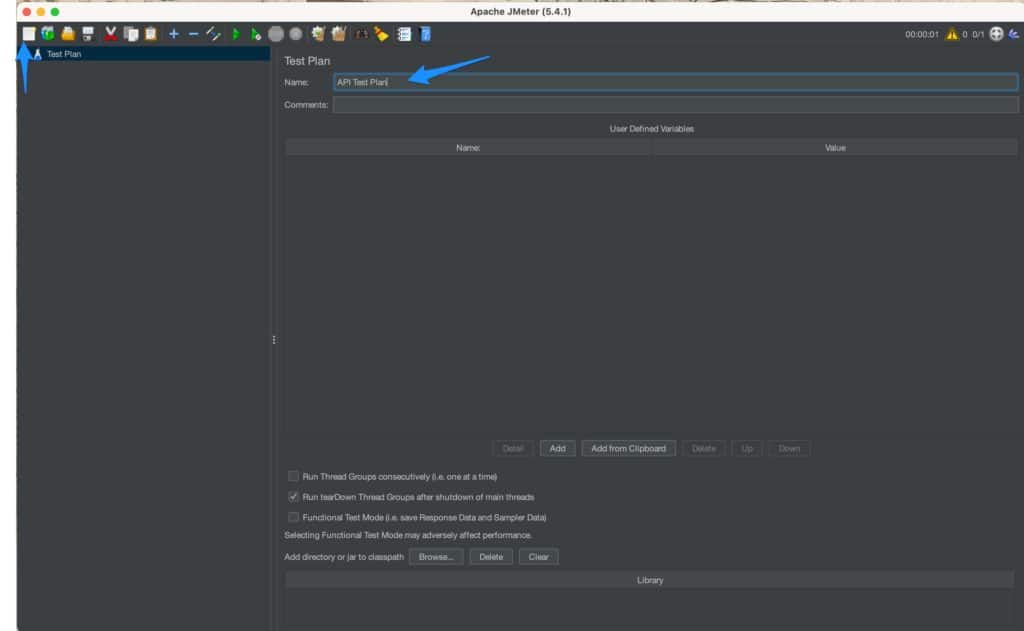The width and height of the screenshot is (1024, 631).
Task: Click the Down button
Action: tap(789, 449)
